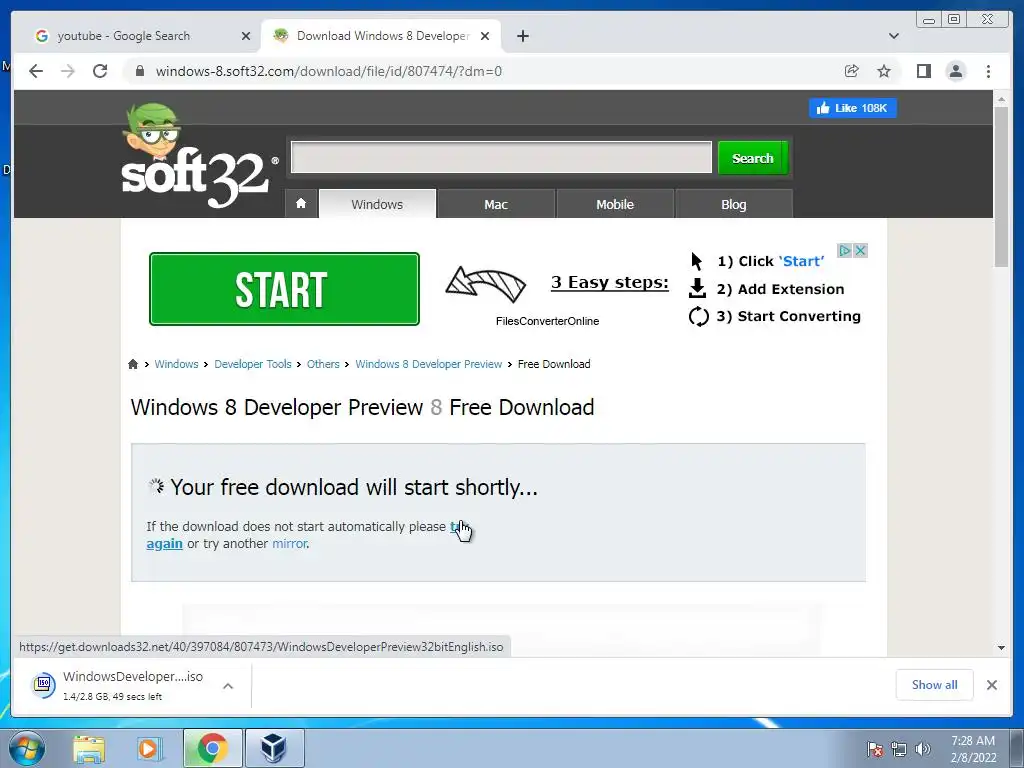Close the Download Windows 8 Developer tab

[485, 36]
